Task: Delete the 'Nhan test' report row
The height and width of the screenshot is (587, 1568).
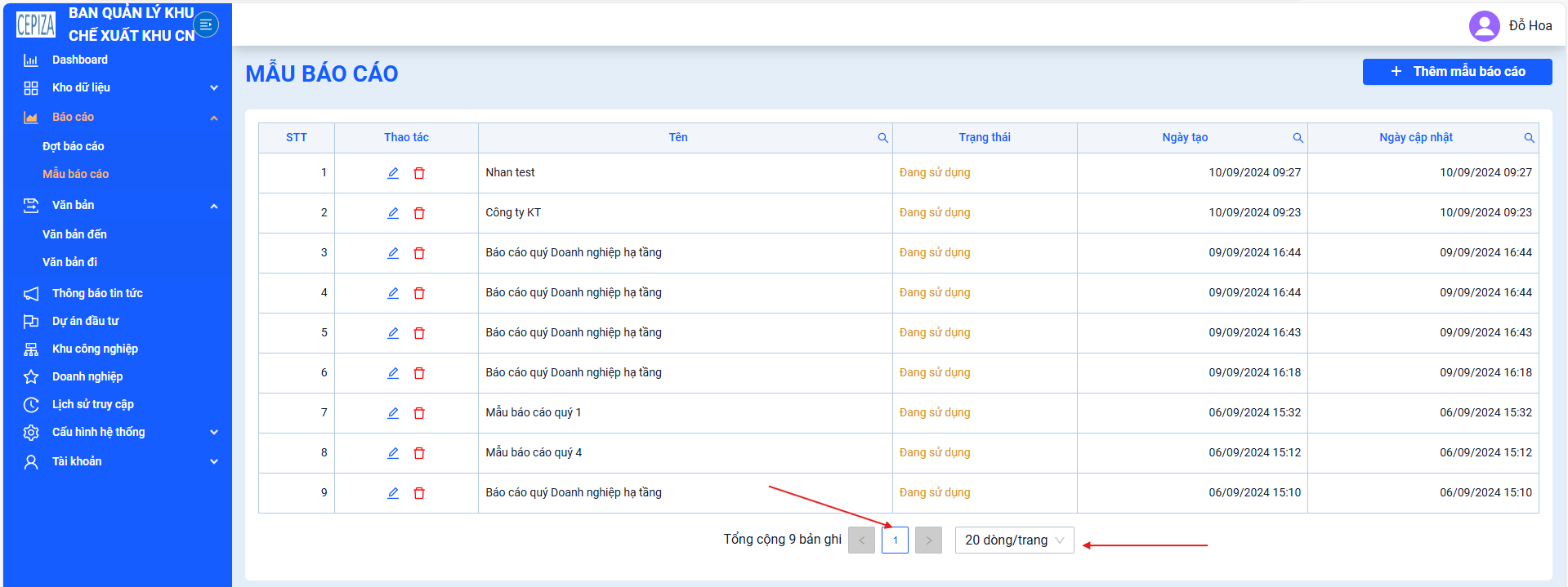Action: click(x=419, y=173)
